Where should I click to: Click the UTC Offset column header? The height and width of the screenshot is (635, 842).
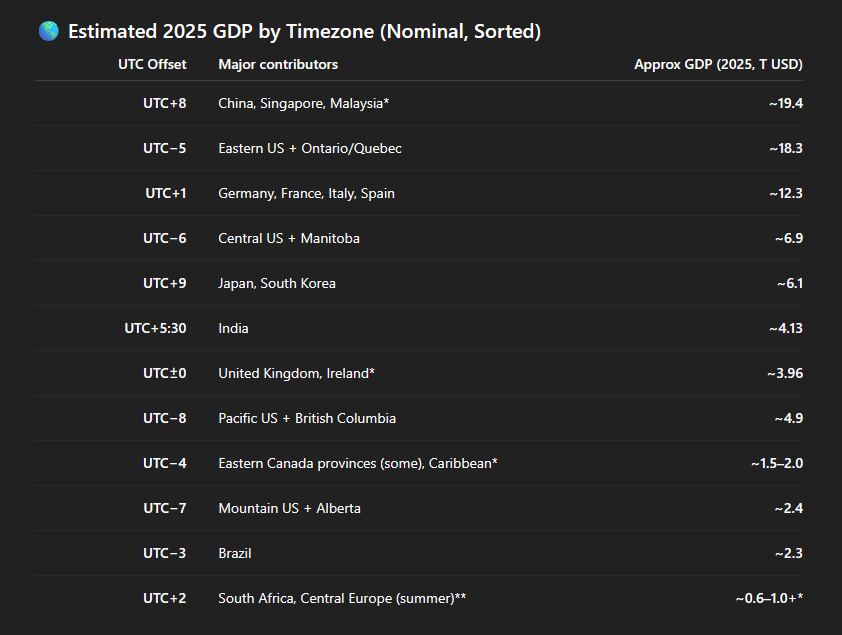pos(152,64)
